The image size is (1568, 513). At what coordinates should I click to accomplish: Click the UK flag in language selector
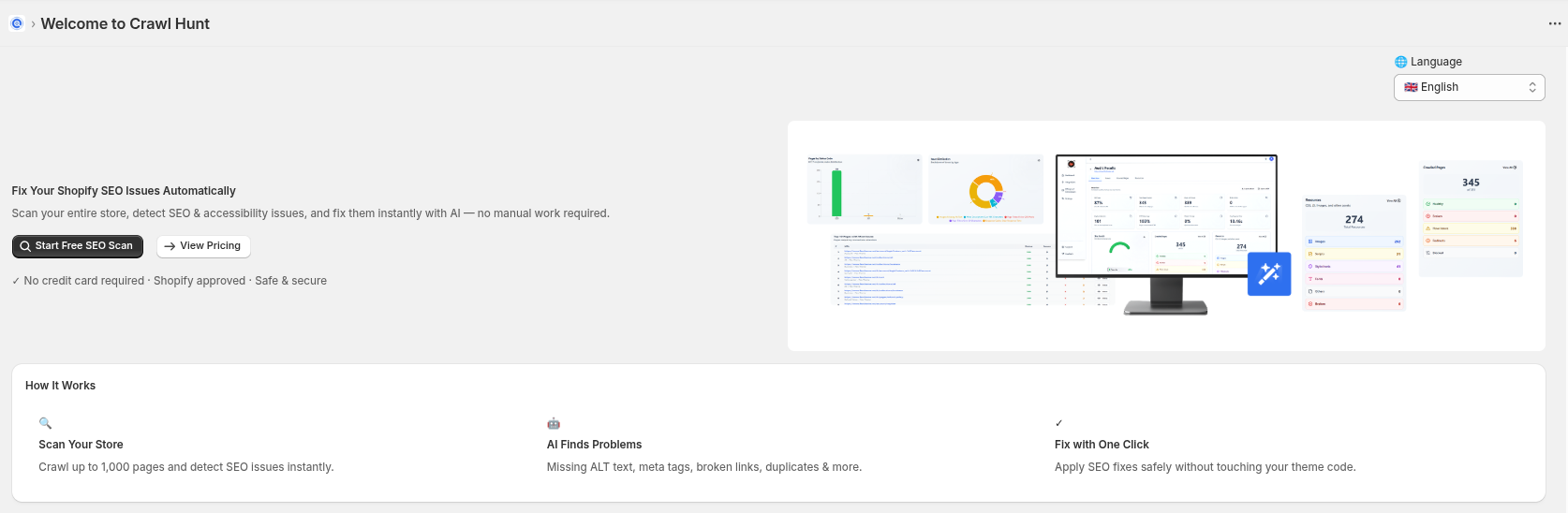(1410, 87)
